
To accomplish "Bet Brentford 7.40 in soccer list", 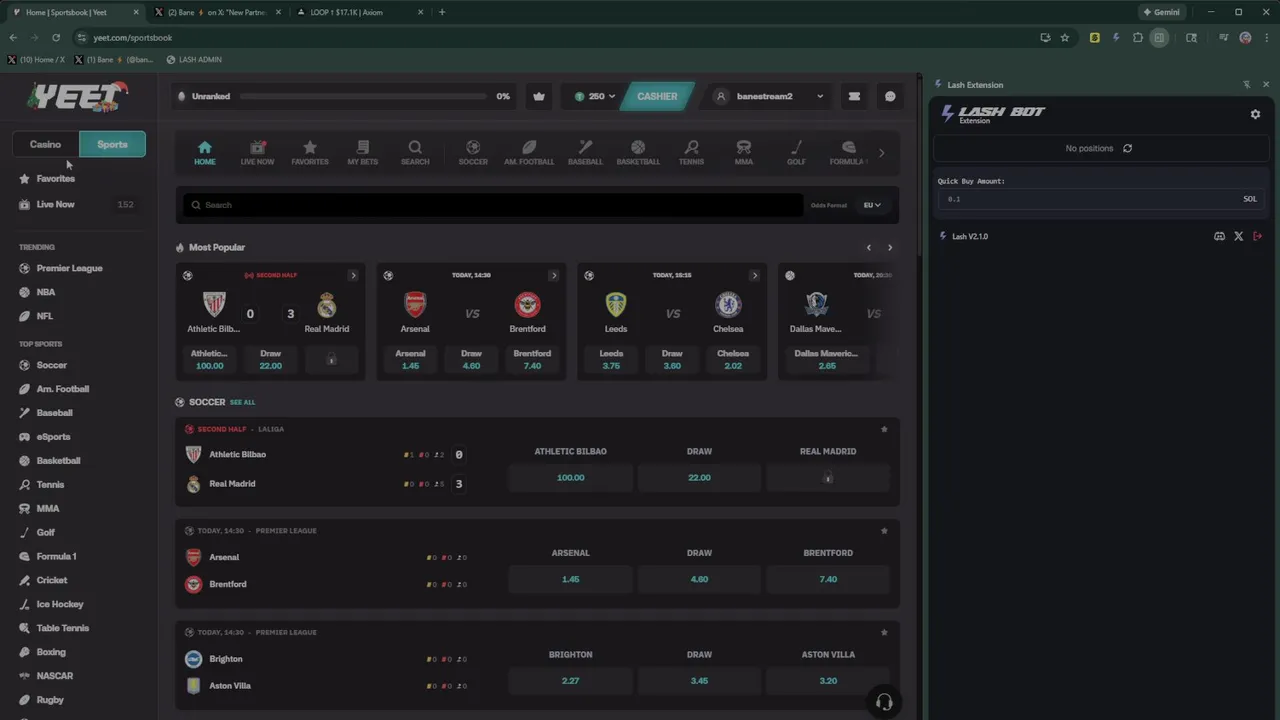I will pyautogui.click(x=828, y=579).
